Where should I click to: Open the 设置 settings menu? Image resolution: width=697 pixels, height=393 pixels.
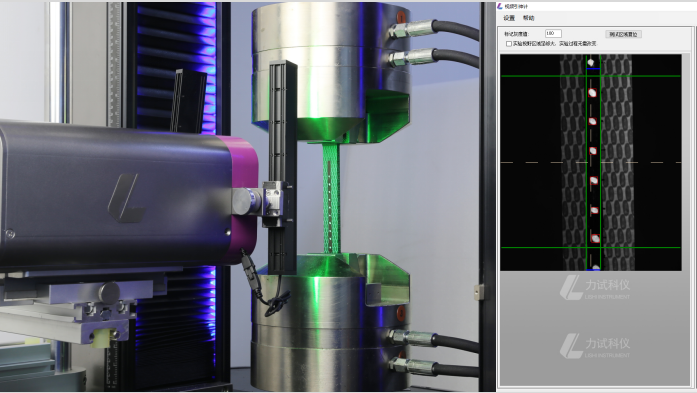click(x=509, y=18)
